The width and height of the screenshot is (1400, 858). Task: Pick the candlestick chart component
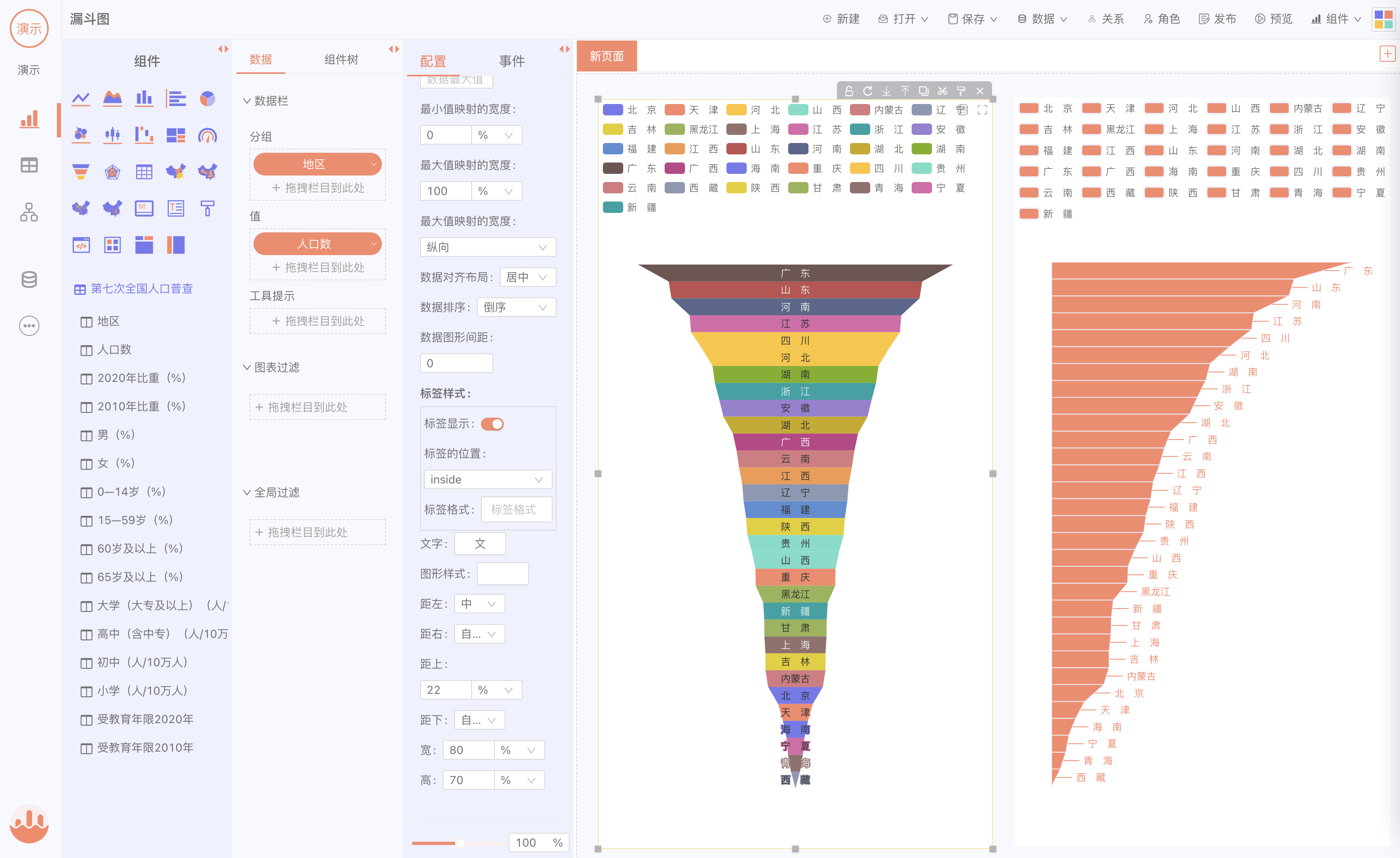click(113, 135)
